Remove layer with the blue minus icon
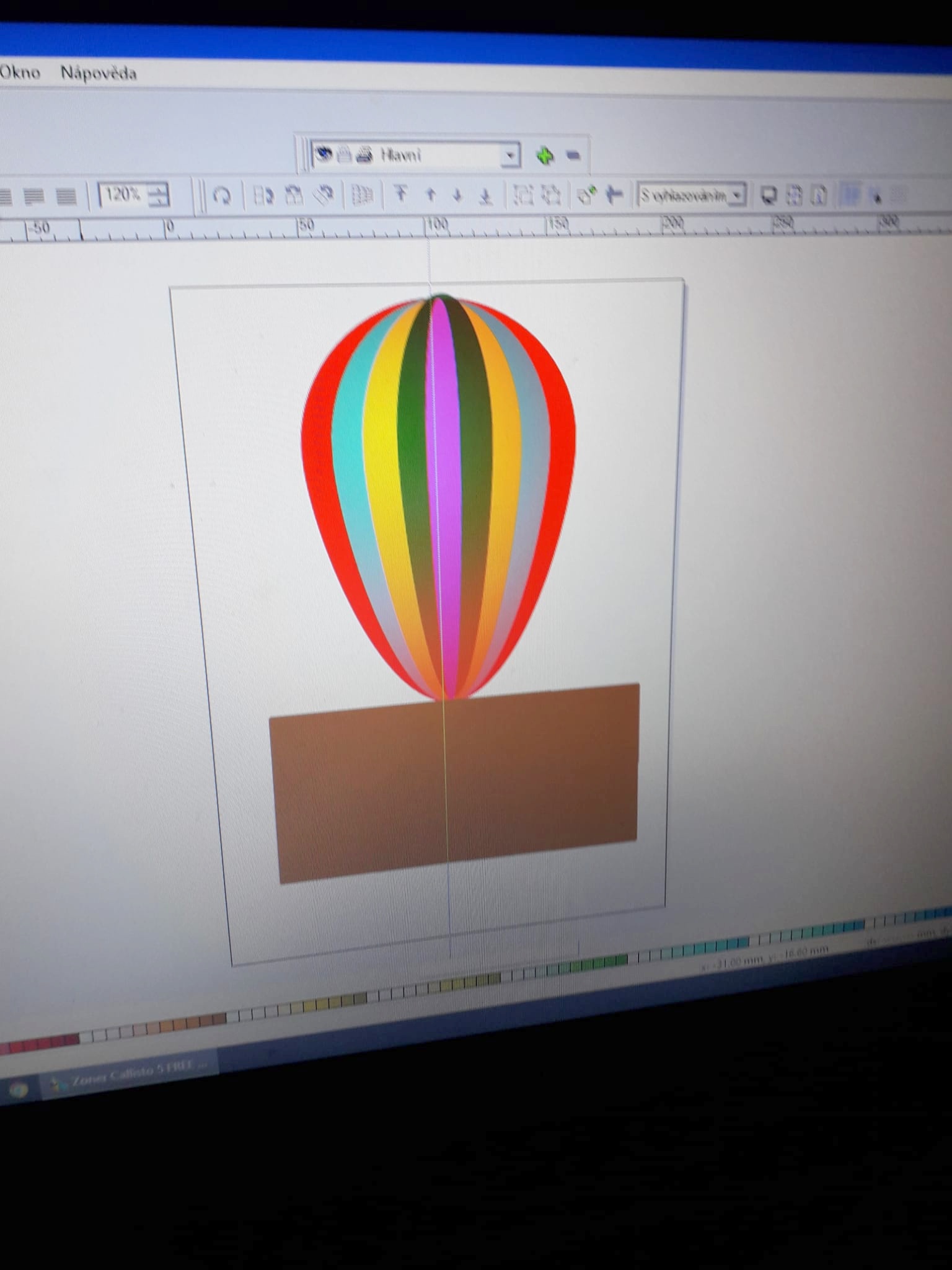This screenshot has height=1270, width=952. point(573,156)
